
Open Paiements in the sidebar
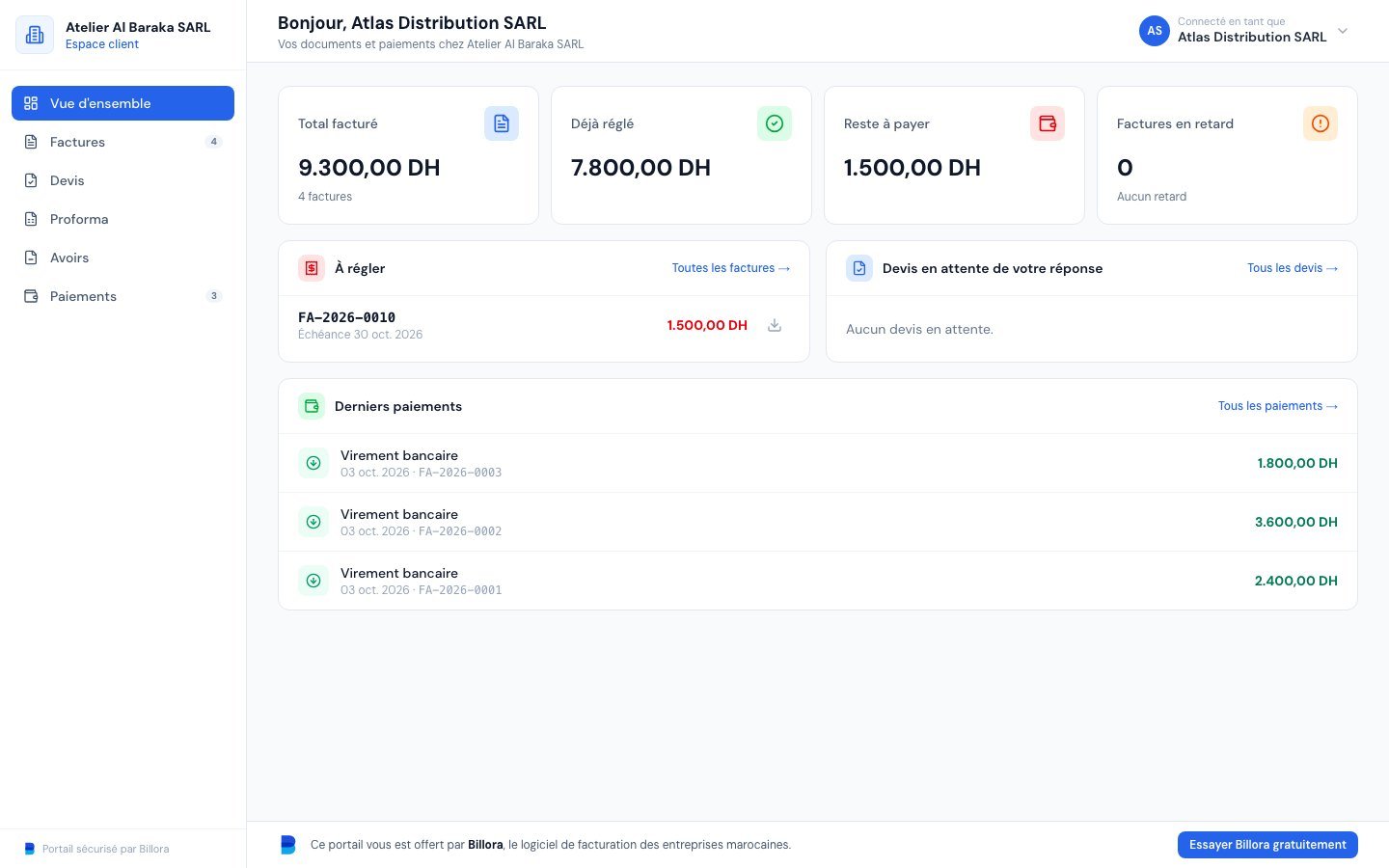[x=123, y=296]
